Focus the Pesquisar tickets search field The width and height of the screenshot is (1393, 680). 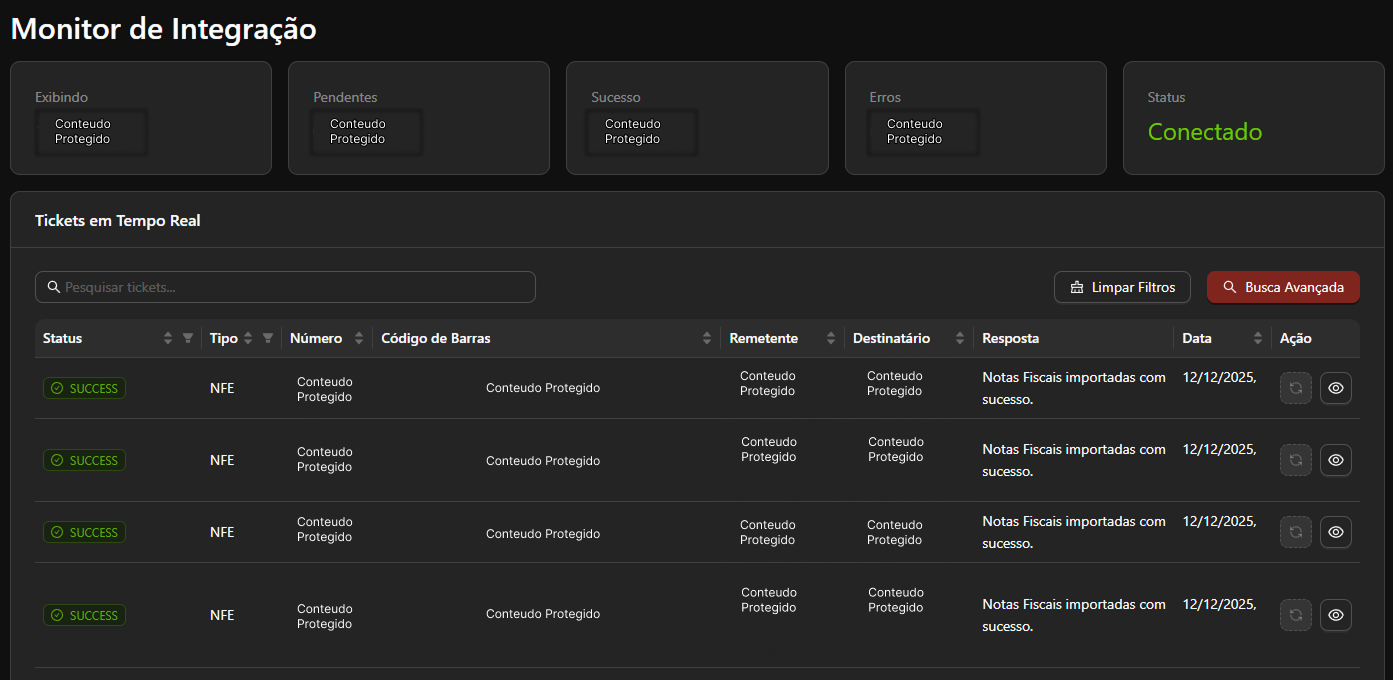(285, 287)
